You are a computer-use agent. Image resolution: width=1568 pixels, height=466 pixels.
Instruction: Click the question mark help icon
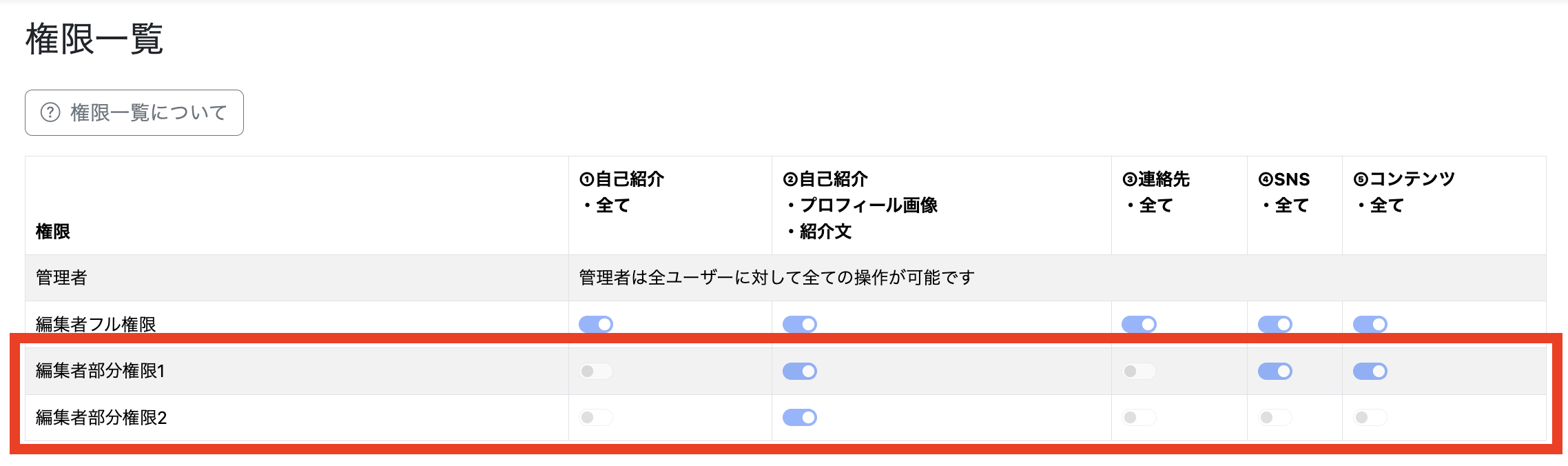(x=50, y=112)
